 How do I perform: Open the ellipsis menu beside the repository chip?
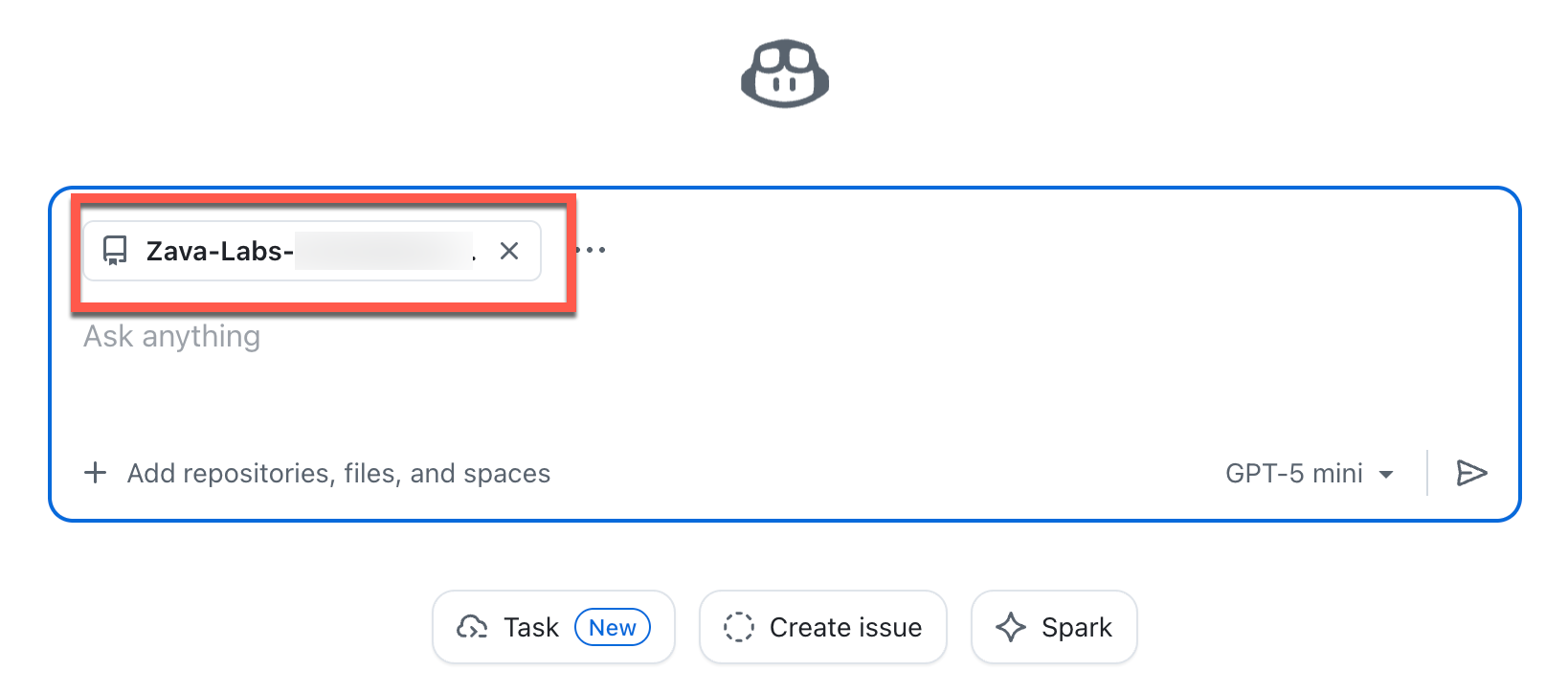[x=591, y=250]
